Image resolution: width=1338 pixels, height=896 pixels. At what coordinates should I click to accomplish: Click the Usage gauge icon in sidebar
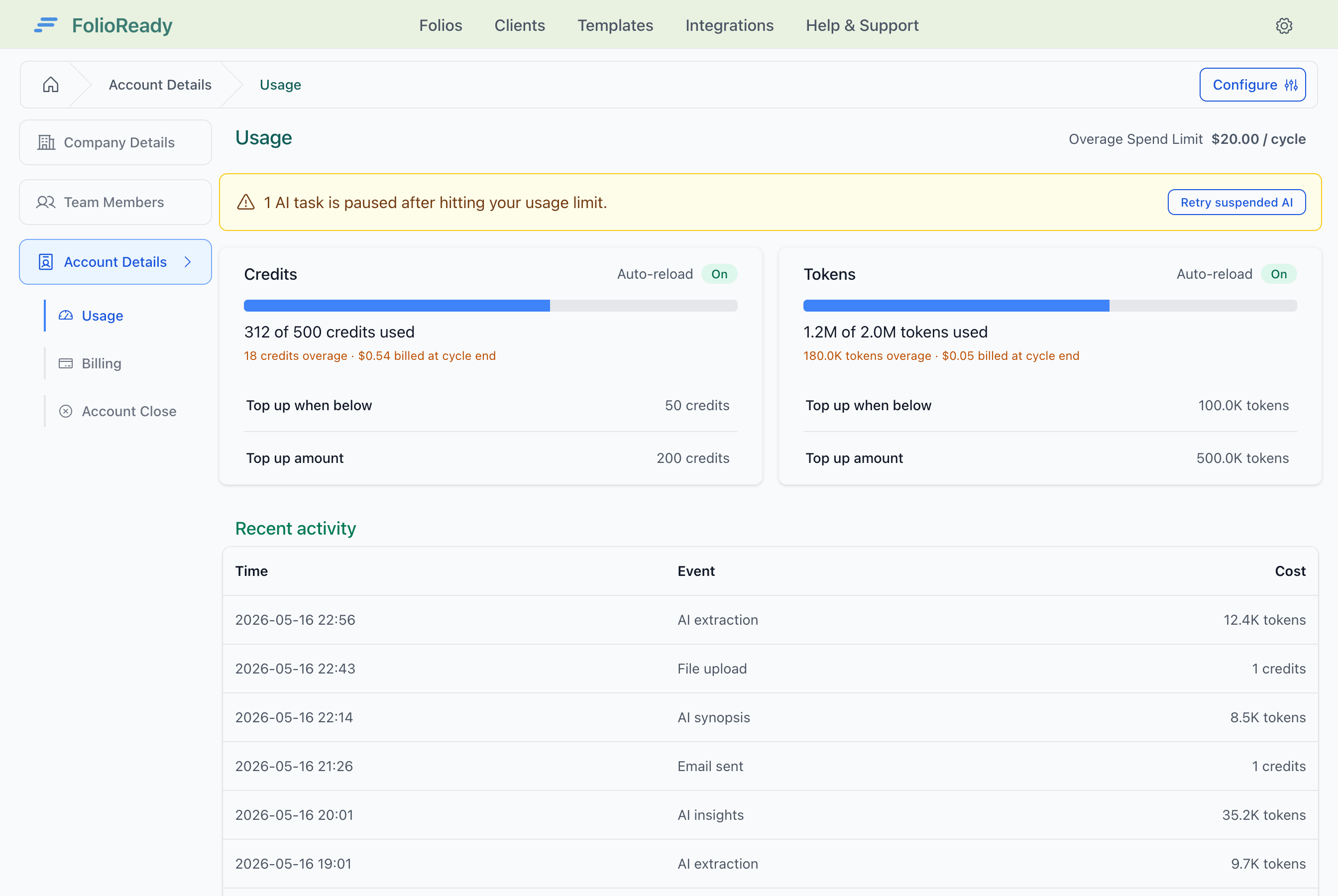[x=66, y=316]
